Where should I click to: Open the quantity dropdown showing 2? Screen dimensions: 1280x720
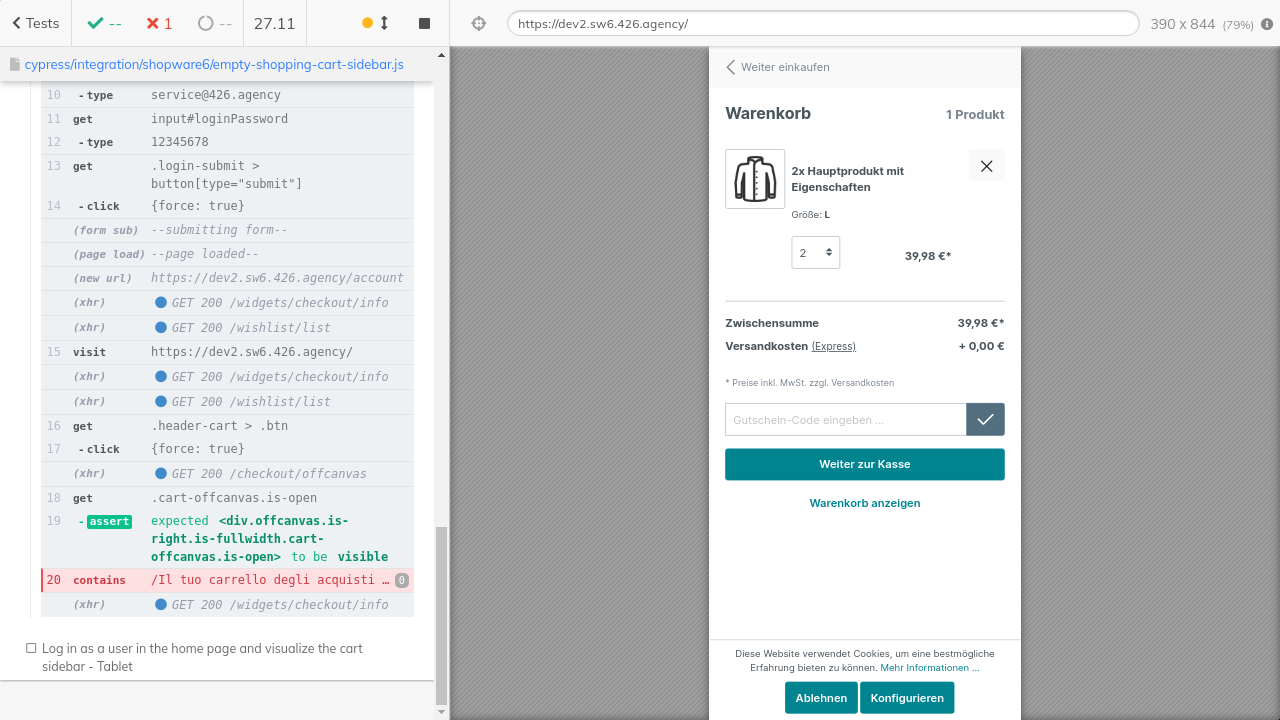pyautogui.click(x=815, y=253)
